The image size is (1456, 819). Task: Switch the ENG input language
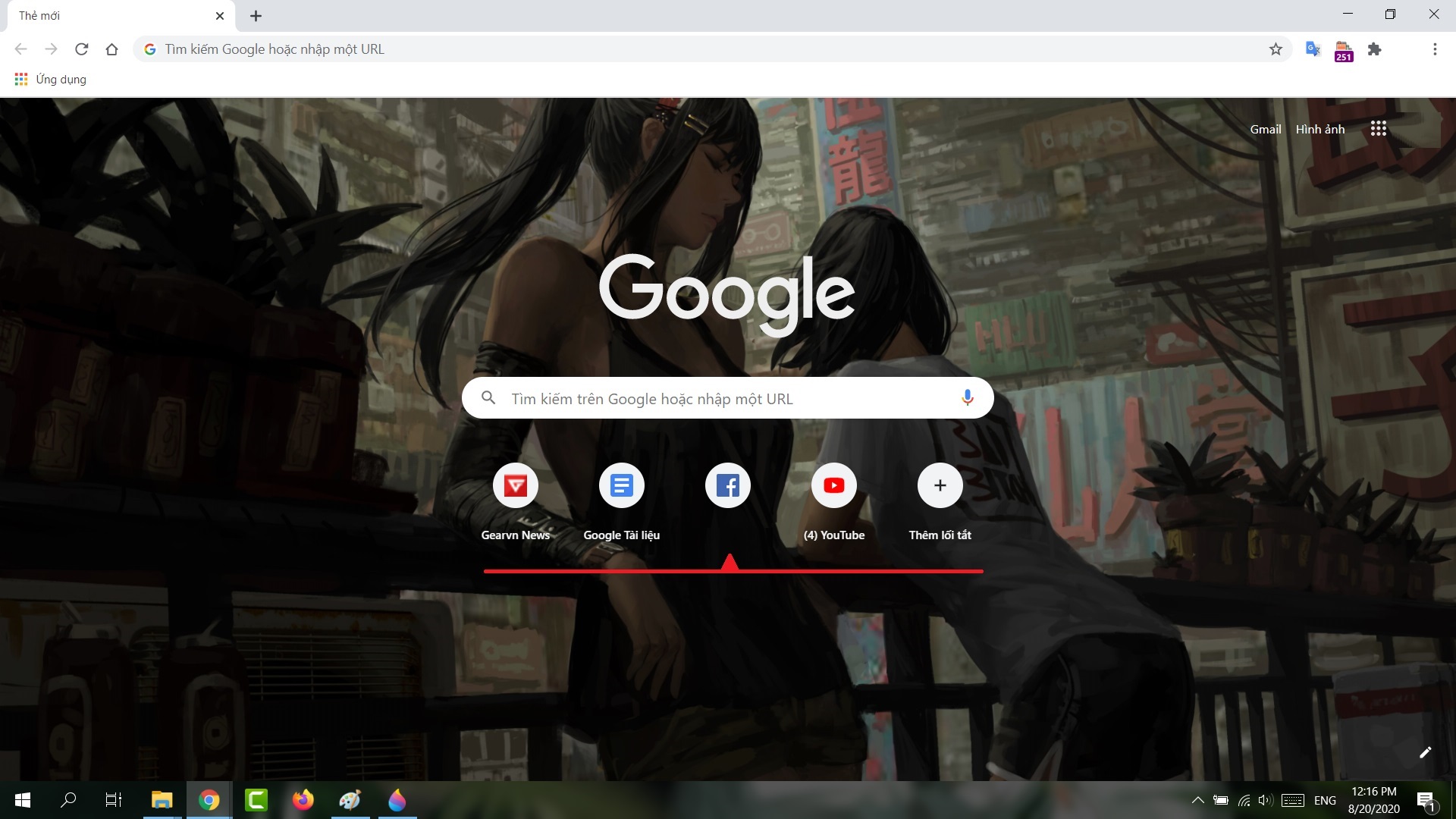(1325, 800)
